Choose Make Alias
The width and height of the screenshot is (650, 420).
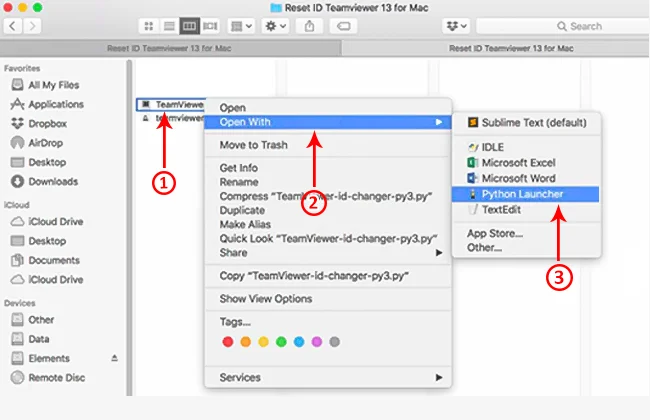(327, 224)
